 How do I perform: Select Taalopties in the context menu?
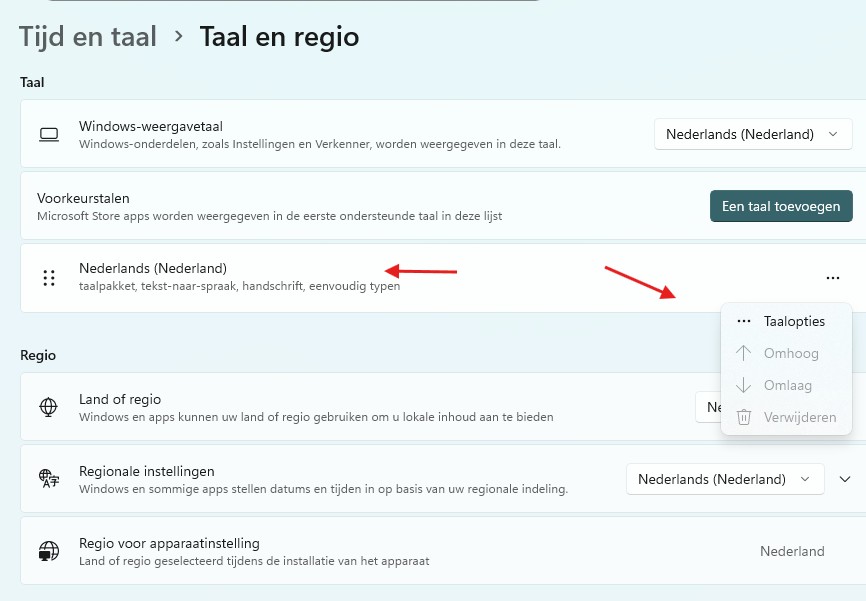pos(786,321)
